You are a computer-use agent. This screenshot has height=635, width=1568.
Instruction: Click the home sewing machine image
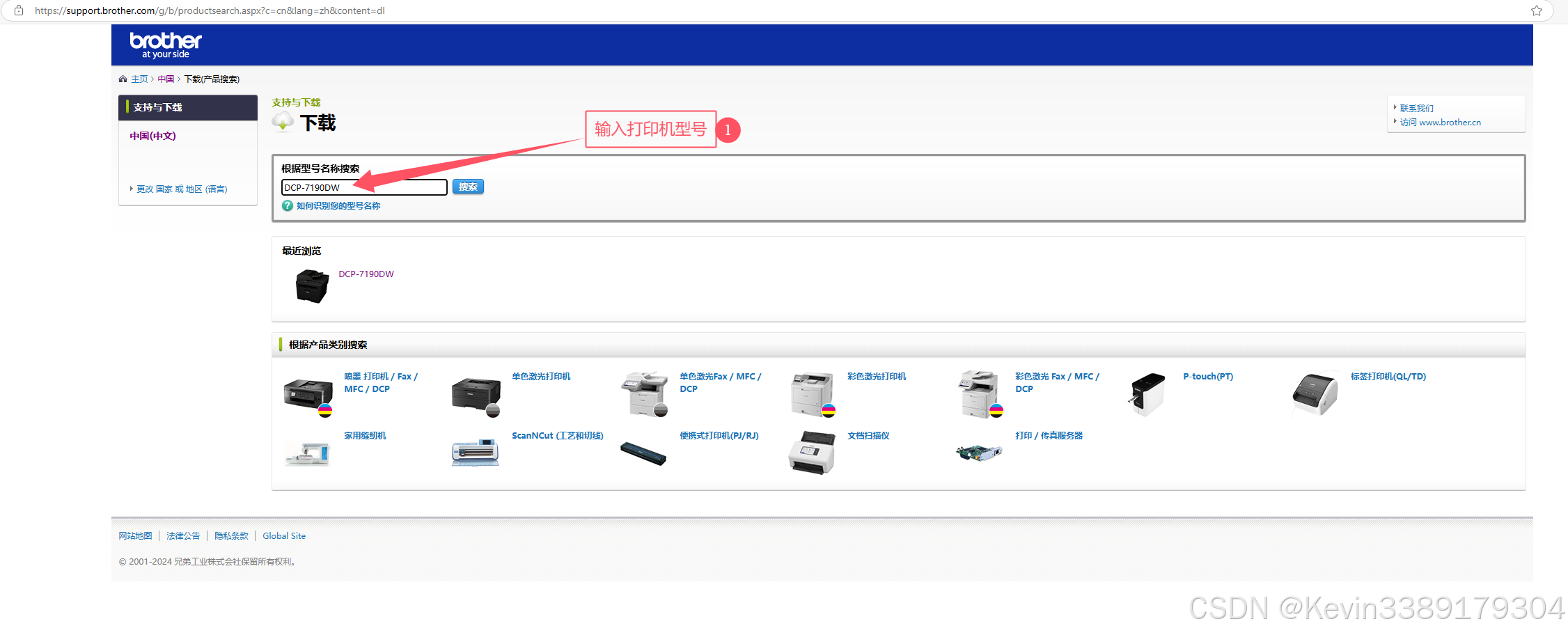[307, 454]
